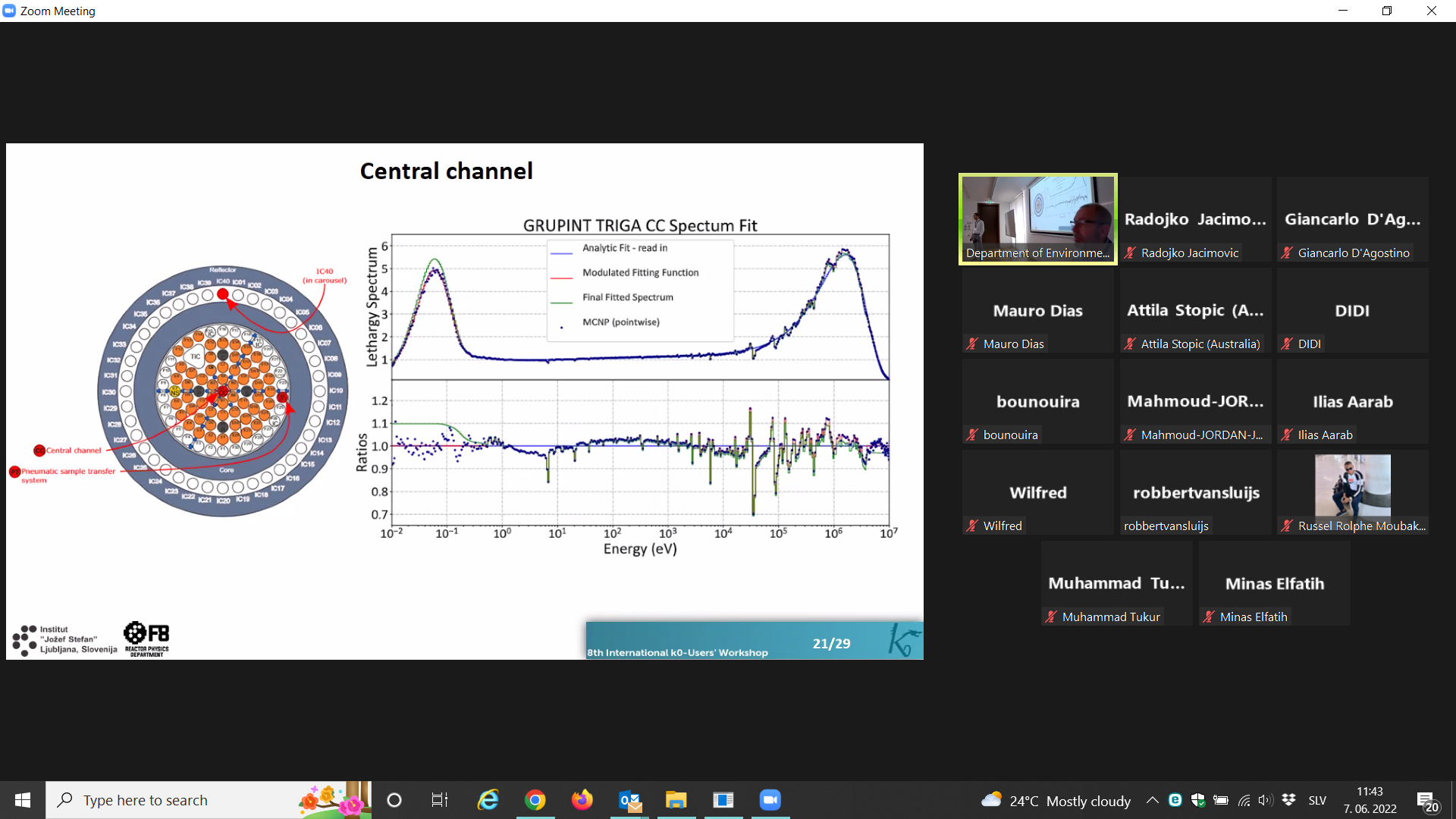Click the Windows Start button
1456x819 pixels.
(23, 800)
